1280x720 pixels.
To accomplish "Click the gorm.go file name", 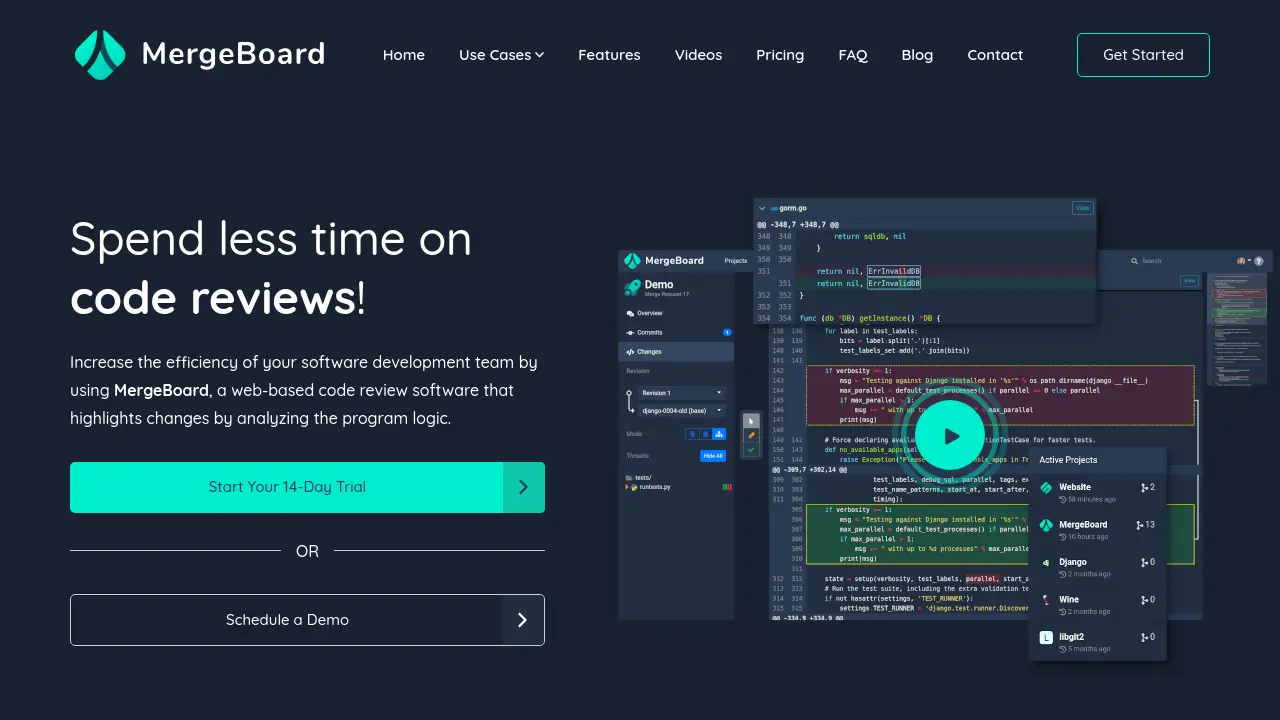I will (793, 208).
